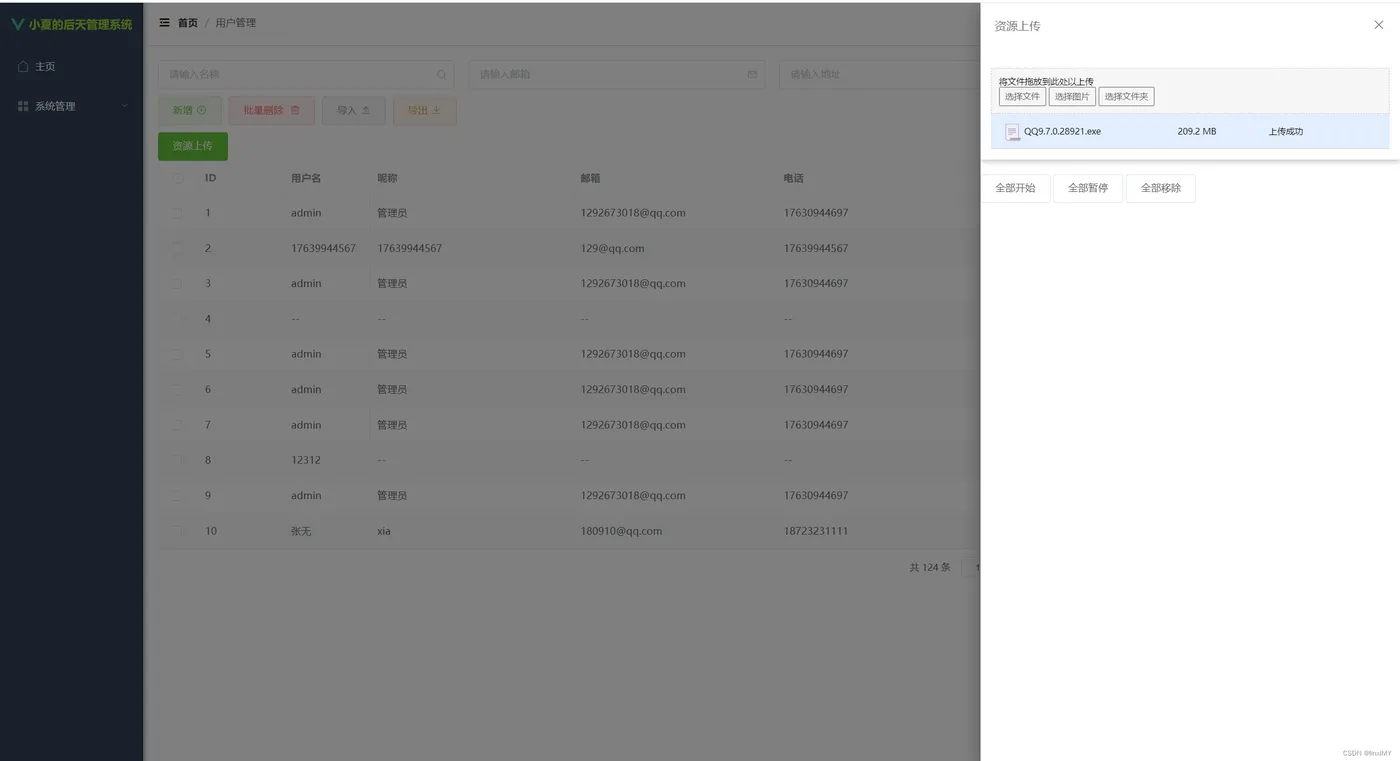Go to 首页 breadcrumb
The height and width of the screenshot is (761, 1400).
(188, 22)
